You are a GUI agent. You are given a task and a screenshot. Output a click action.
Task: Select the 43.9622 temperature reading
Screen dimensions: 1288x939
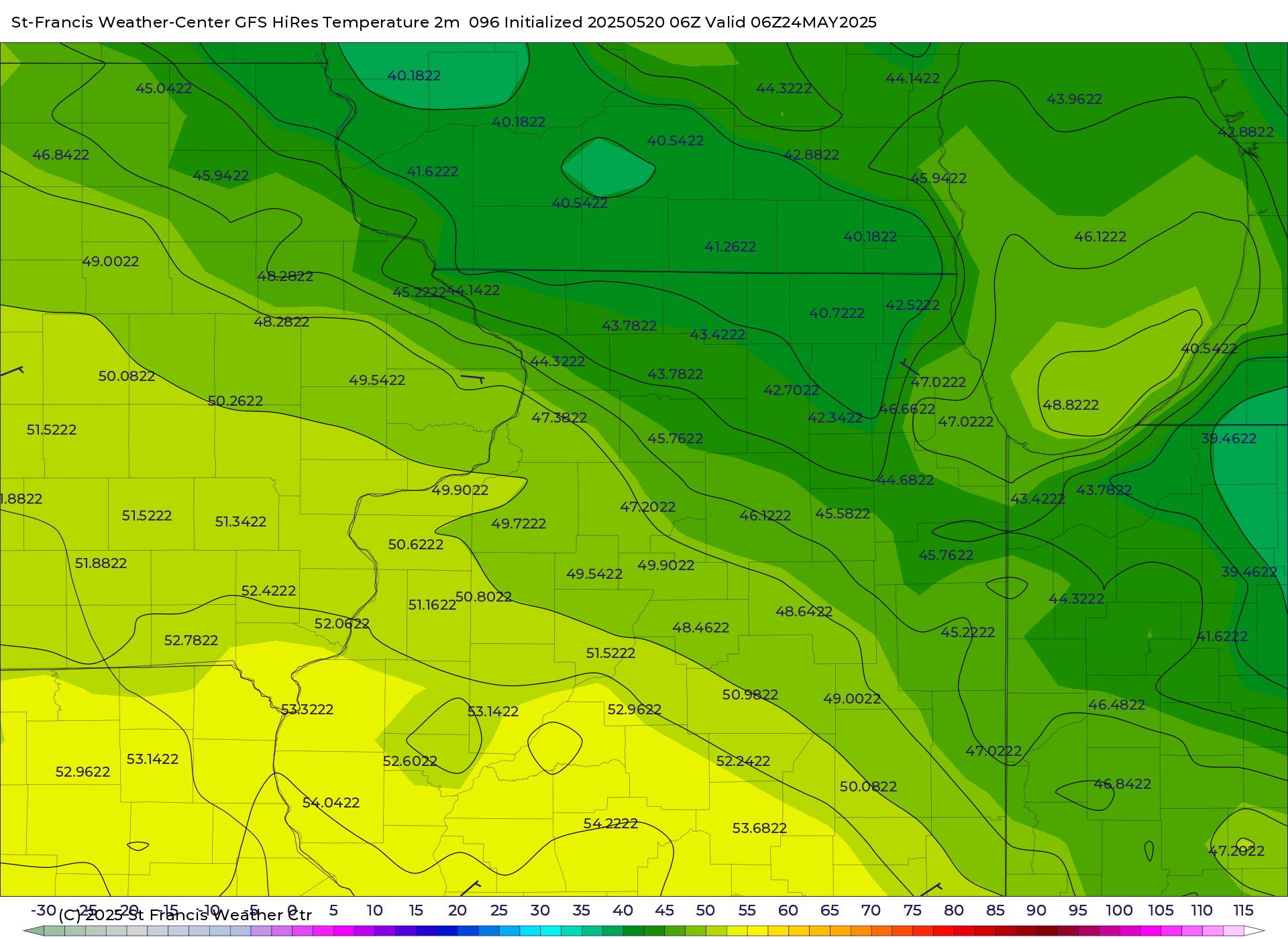click(1075, 99)
